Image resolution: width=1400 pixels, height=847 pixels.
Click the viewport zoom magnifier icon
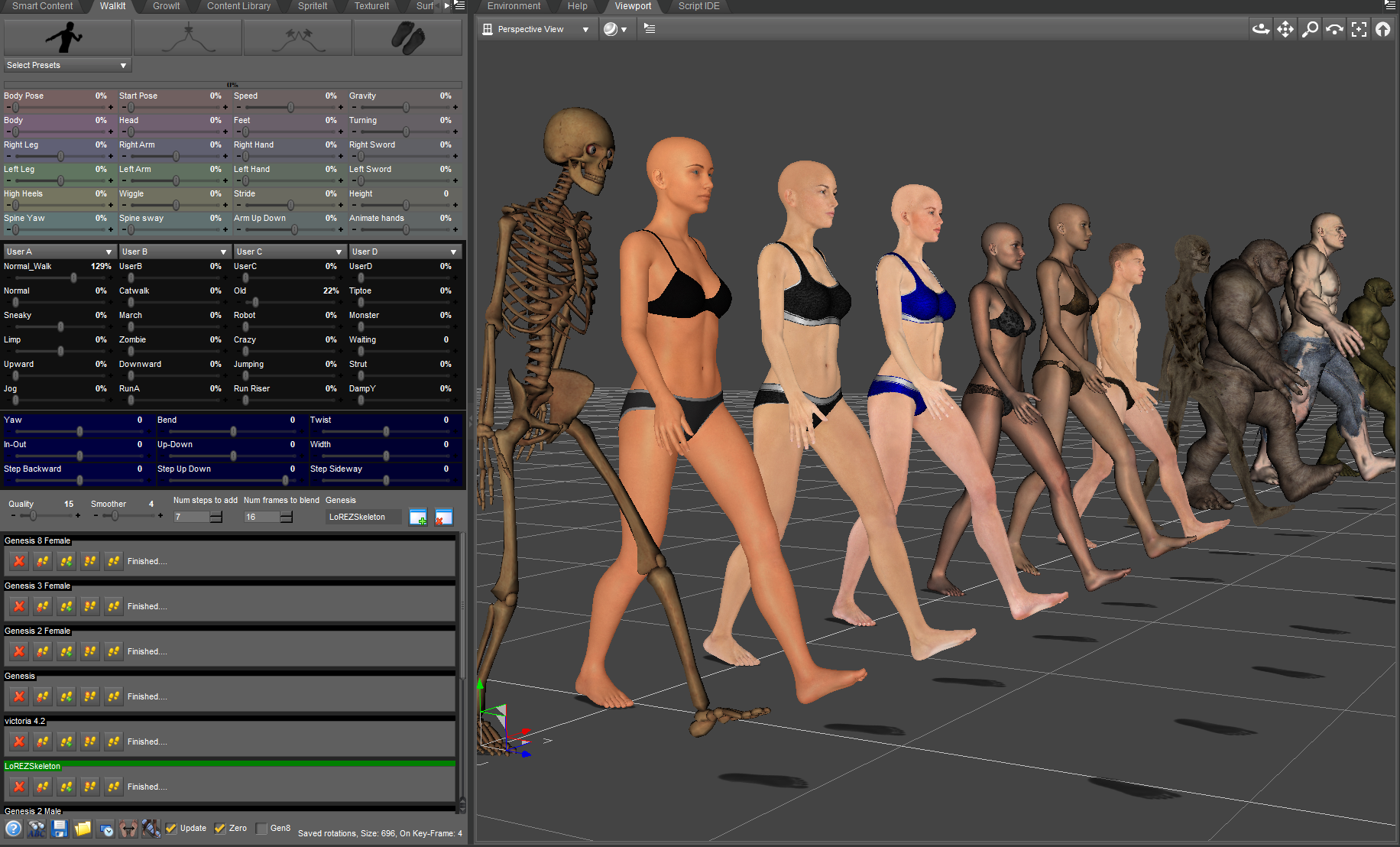(1310, 29)
